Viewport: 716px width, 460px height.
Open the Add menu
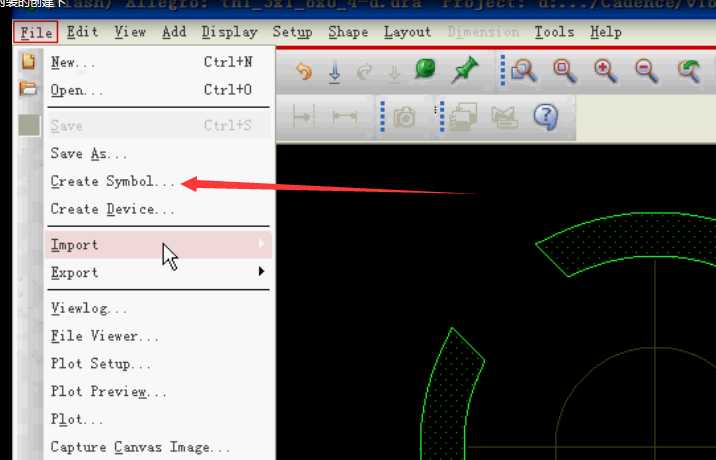point(174,32)
